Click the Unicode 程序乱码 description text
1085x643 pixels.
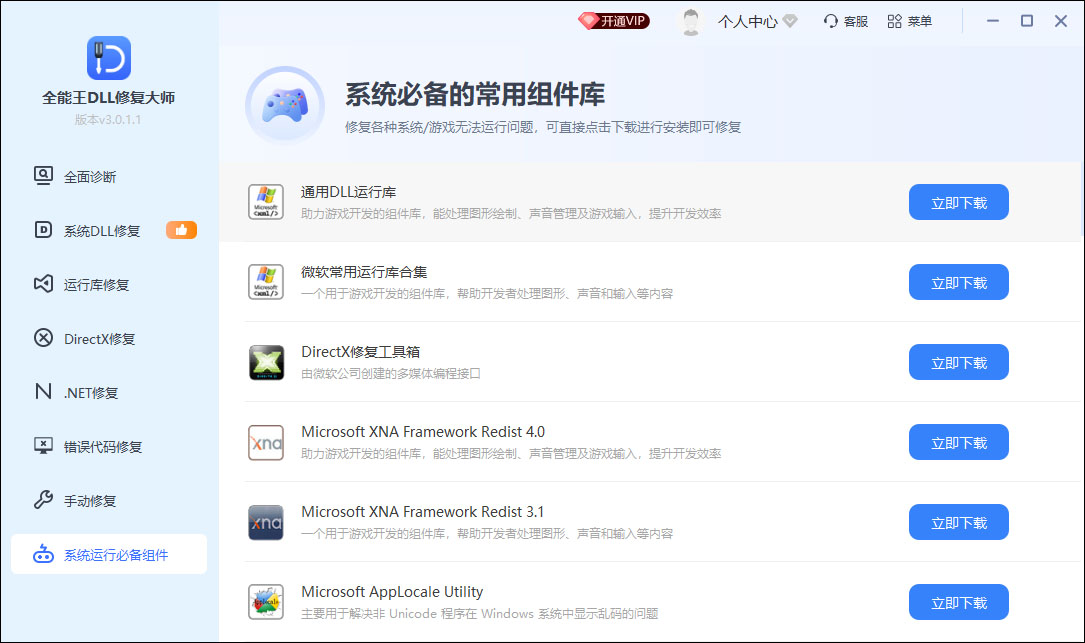click(x=480, y=614)
